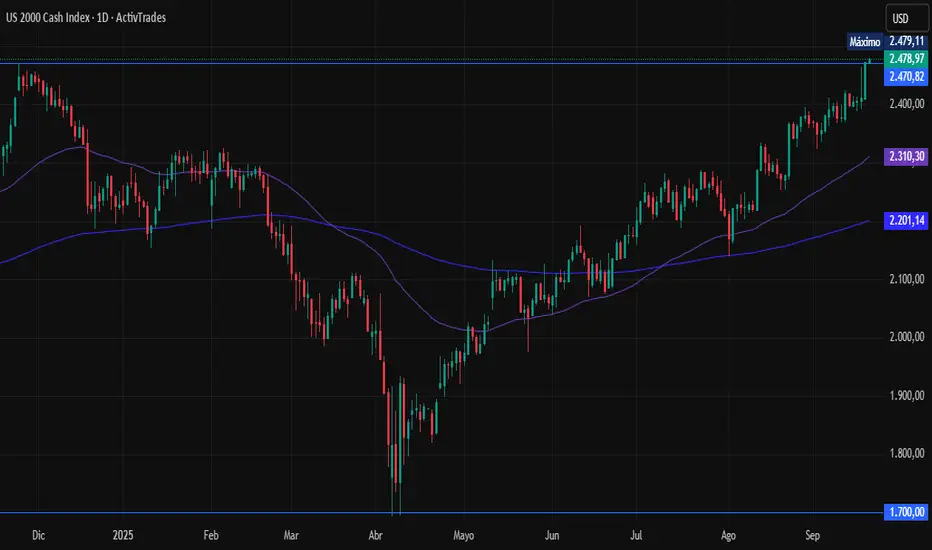The width and height of the screenshot is (932, 550).
Task: Click the 2.100,00 price axis label
Action: pyautogui.click(x=906, y=279)
